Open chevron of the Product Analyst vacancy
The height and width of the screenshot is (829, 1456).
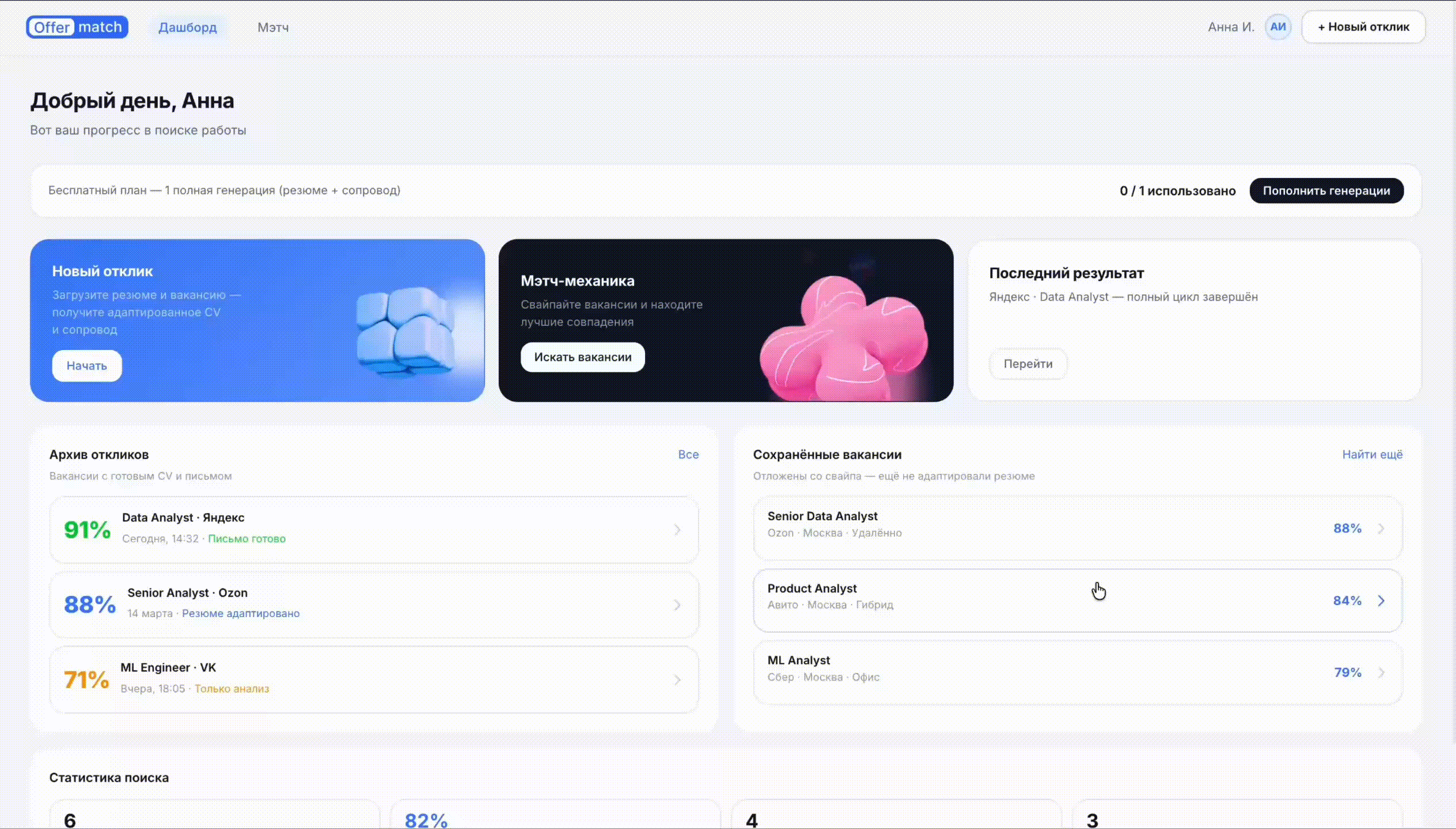click(1381, 600)
